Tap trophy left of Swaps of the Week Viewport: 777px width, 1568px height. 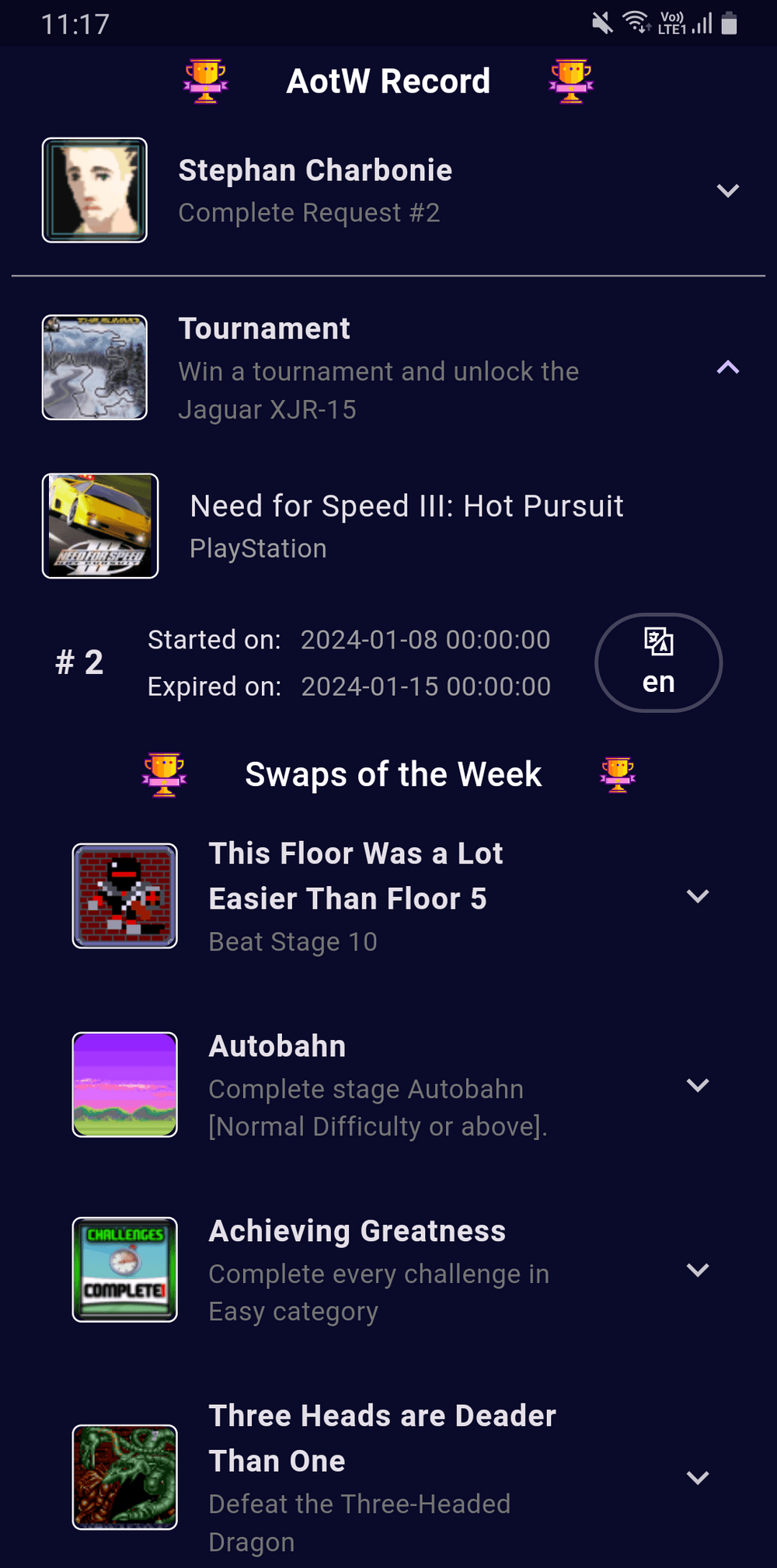[165, 774]
